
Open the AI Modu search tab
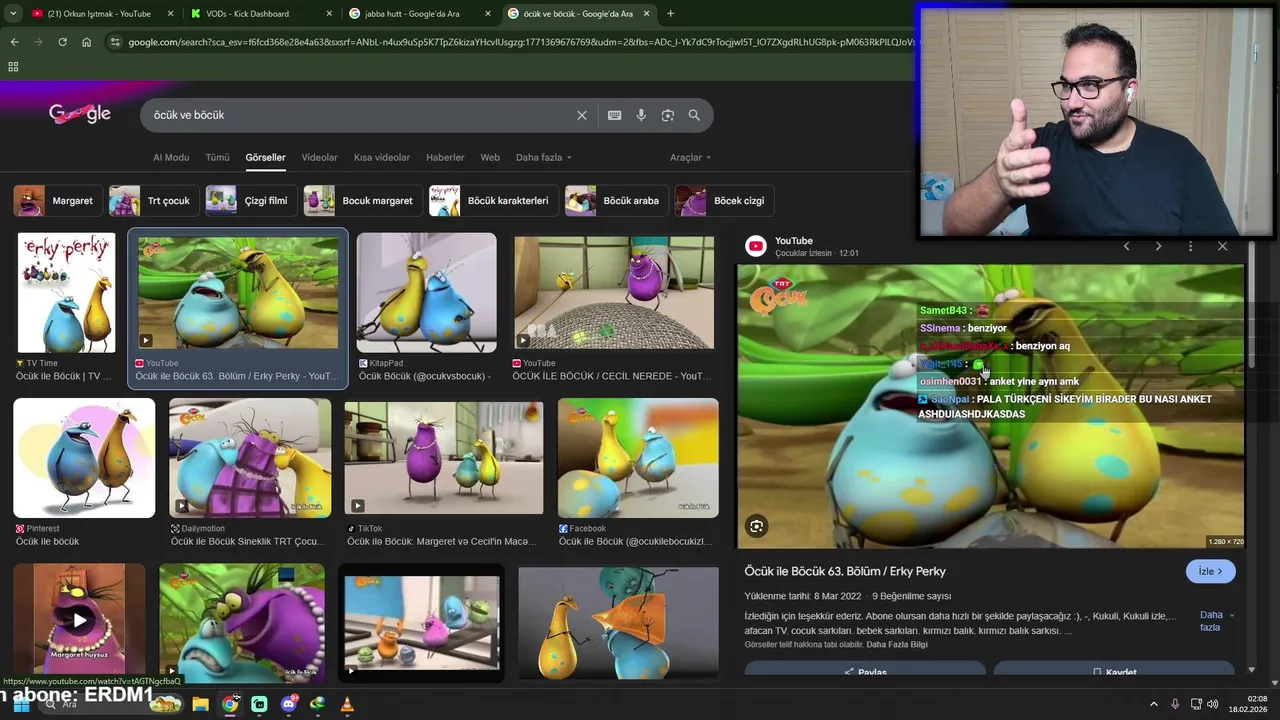point(171,157)
